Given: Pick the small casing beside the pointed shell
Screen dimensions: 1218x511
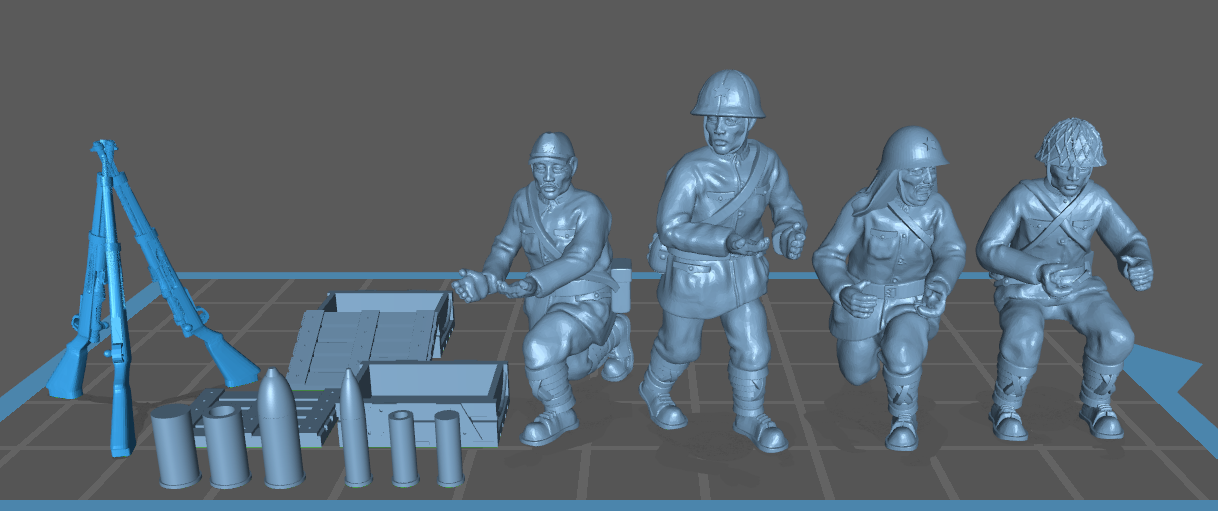Looking at the screenshot, I should point(403,448).
